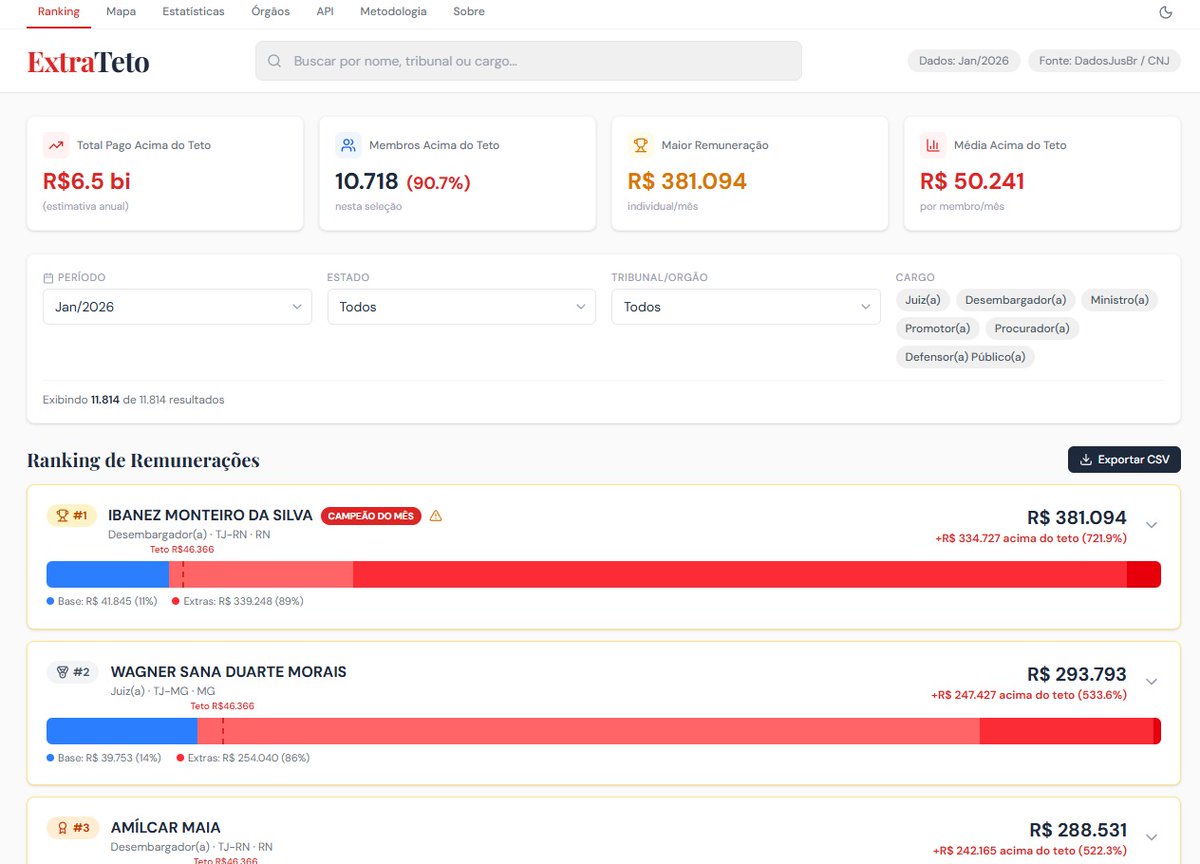
Task: Open the Período dropdown showing Jan/2026
Action: [x=177, y=307]
